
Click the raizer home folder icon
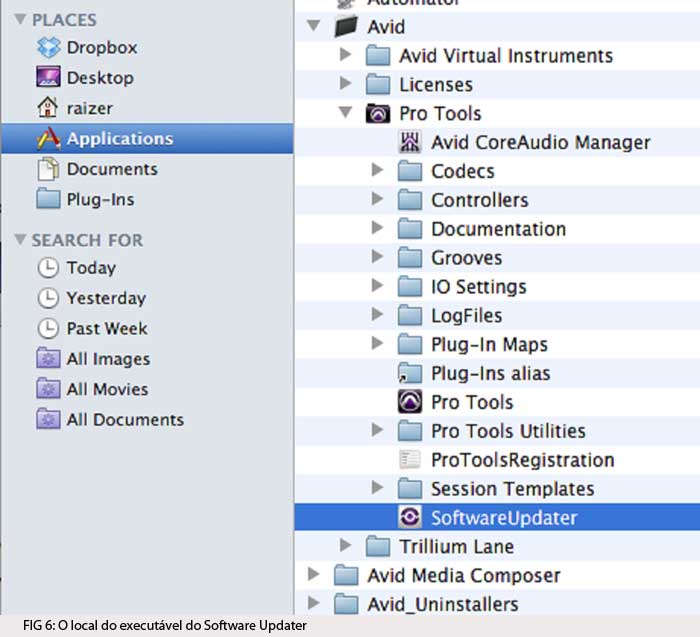(48, 108)
